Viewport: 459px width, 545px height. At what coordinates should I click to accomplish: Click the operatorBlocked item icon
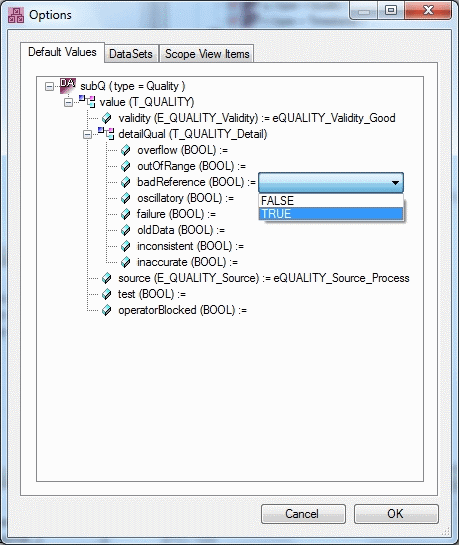coord(107,310)
